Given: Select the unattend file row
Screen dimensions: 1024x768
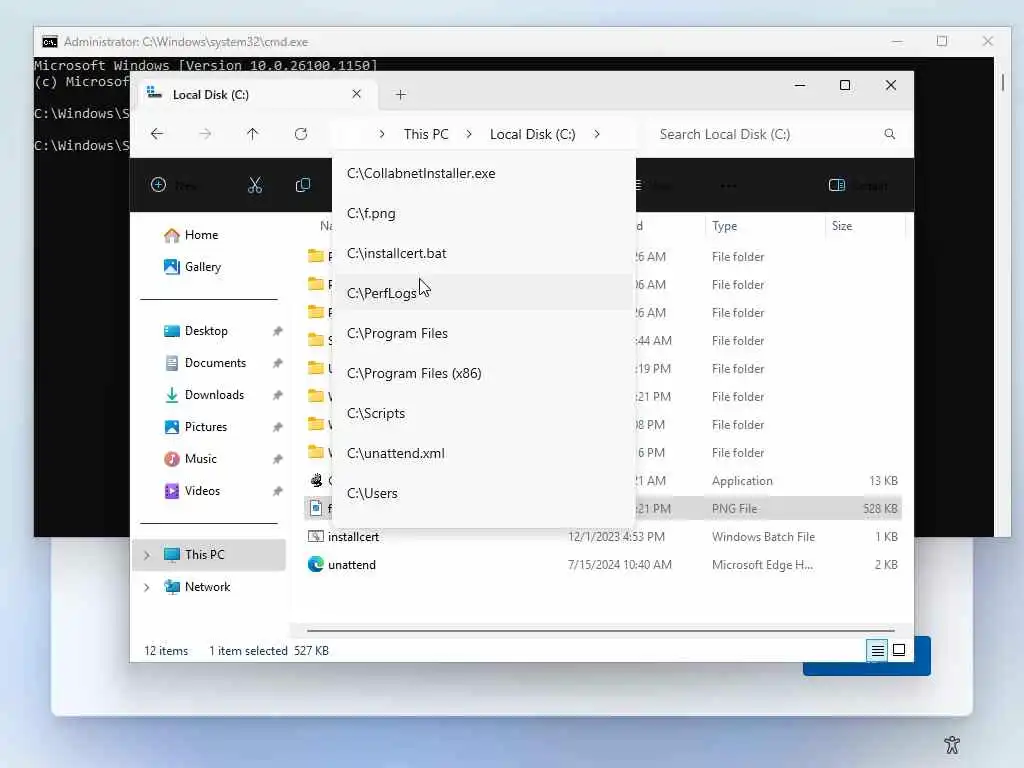Looking at the screenshot, I should (602, 565).
